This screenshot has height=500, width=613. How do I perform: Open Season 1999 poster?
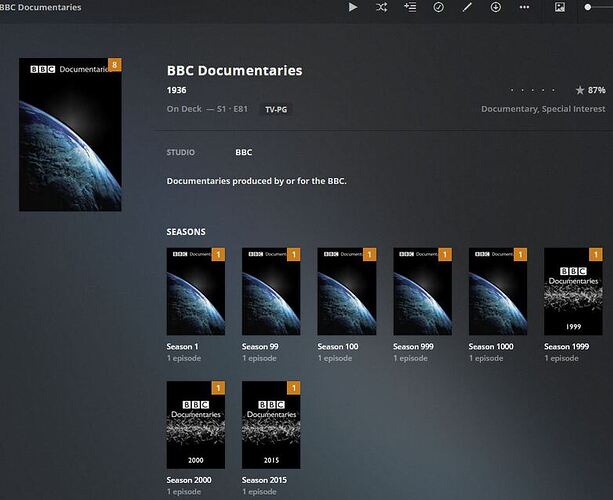tap(574, 291)
